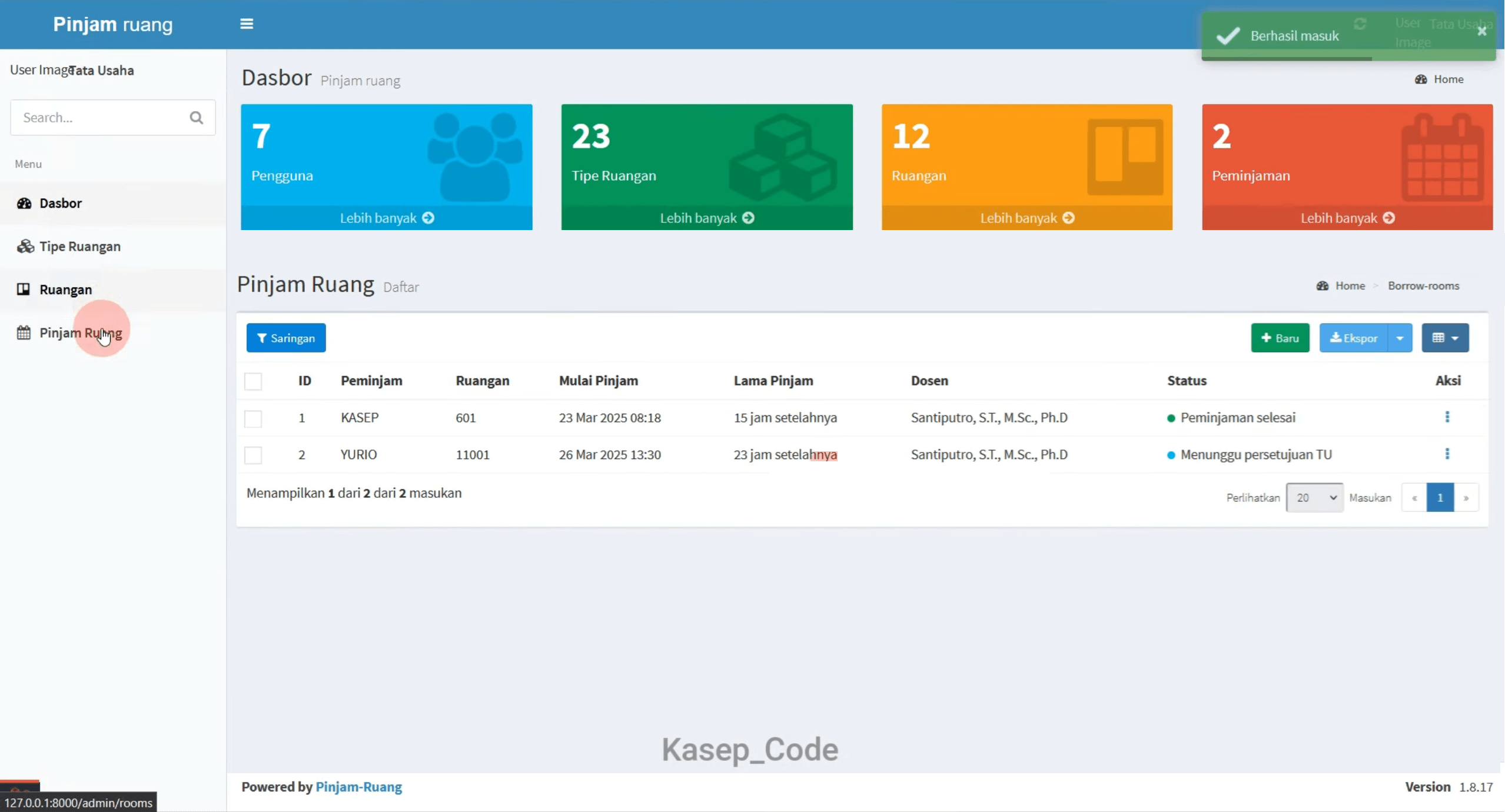
Task: Open the Perlihatkan entries-per-page dropdown
Action: [1315, 498]
